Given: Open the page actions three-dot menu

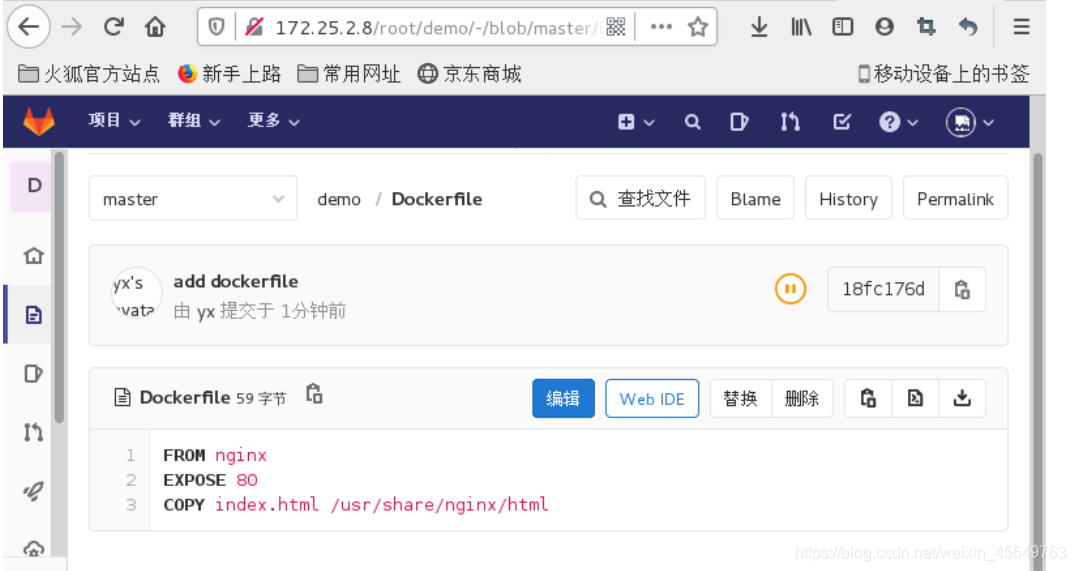Looking at the screenshot, I should [x=661, y=27].
